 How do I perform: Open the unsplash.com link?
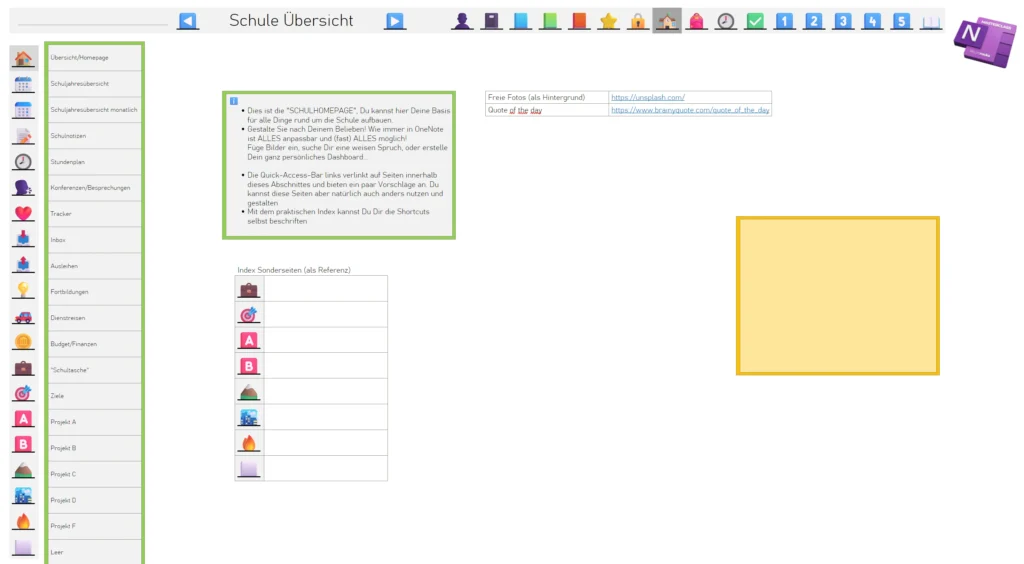[x=648, y=97]
